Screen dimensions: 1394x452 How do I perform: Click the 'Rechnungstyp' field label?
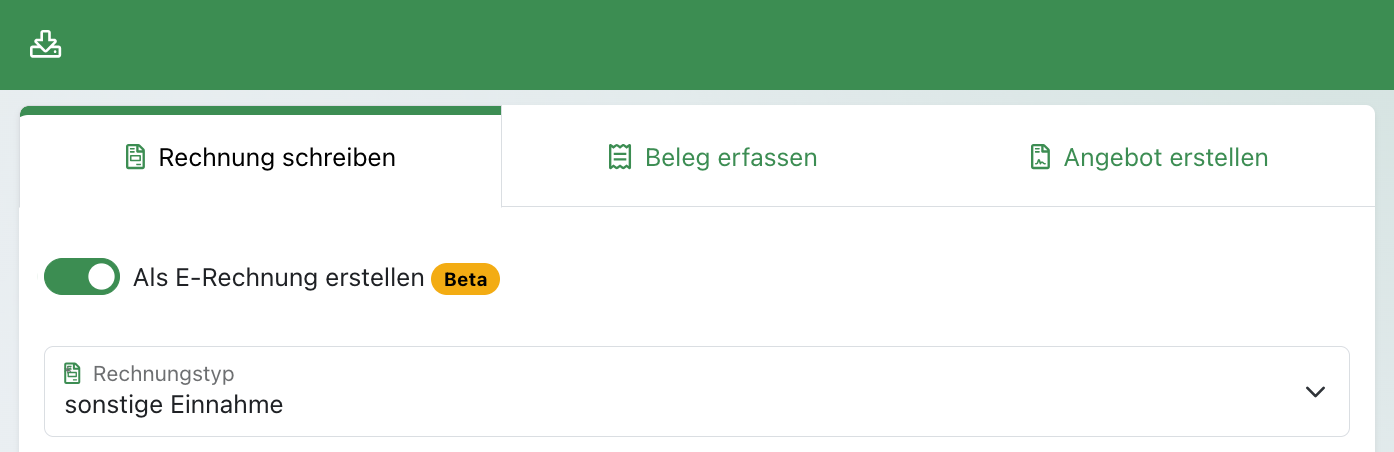click(x=163, y=374)
